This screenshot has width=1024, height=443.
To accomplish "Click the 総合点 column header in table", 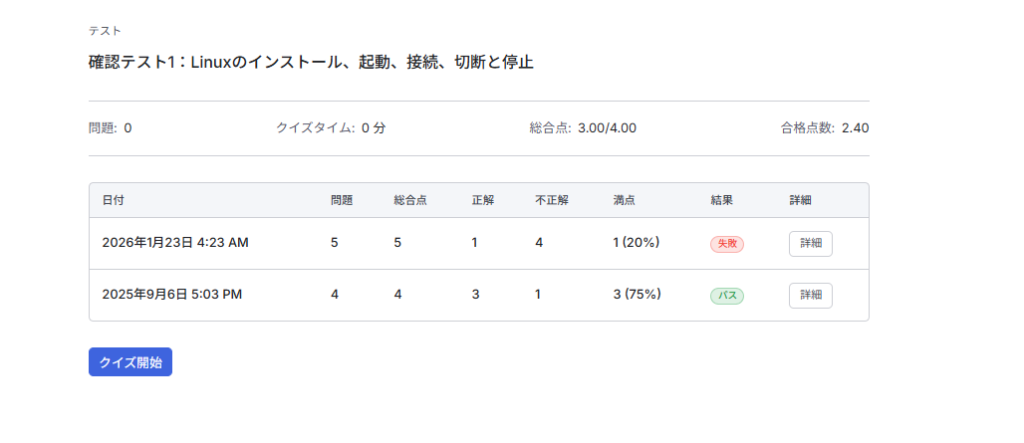I will [x=410, y=200].
